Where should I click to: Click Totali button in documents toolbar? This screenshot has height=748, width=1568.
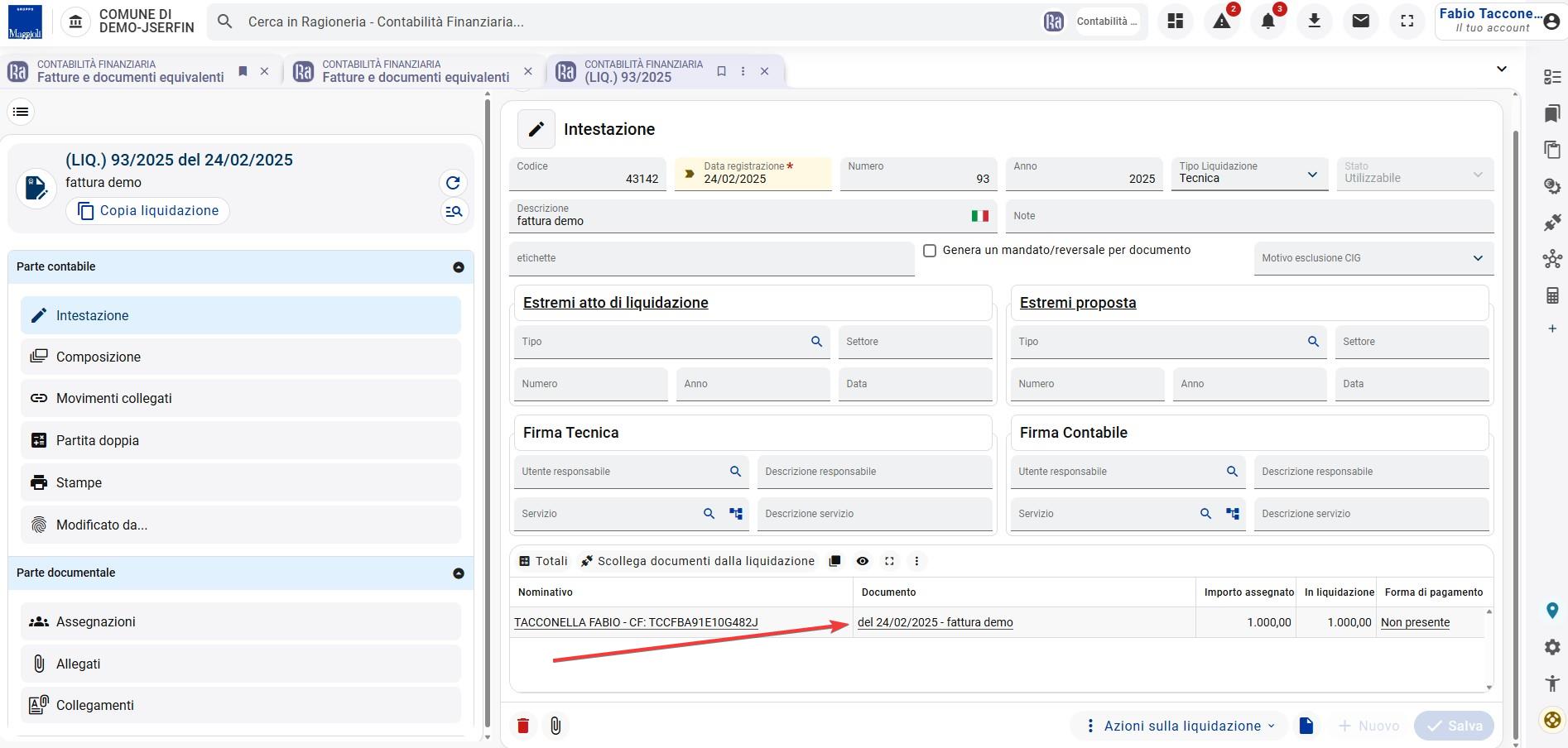[x=543, y=561]
